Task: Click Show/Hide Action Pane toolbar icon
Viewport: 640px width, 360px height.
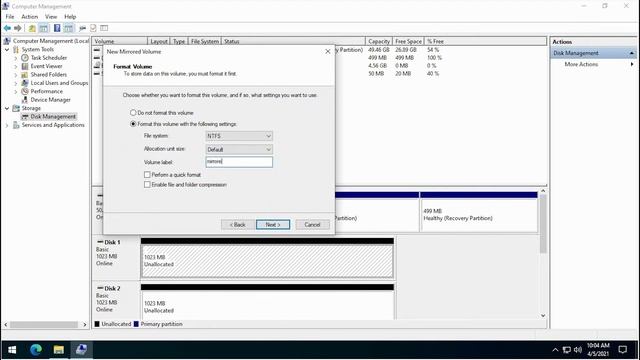Action: [69, 28]
